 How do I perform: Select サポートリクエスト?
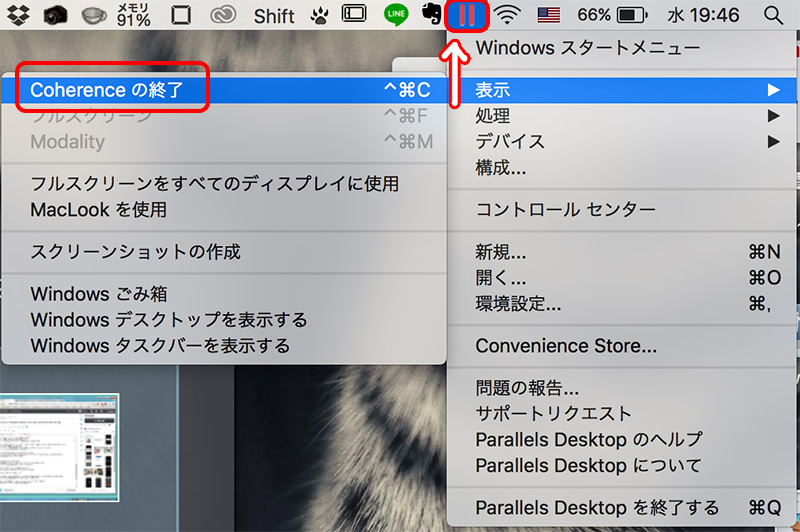pos(622,414)
